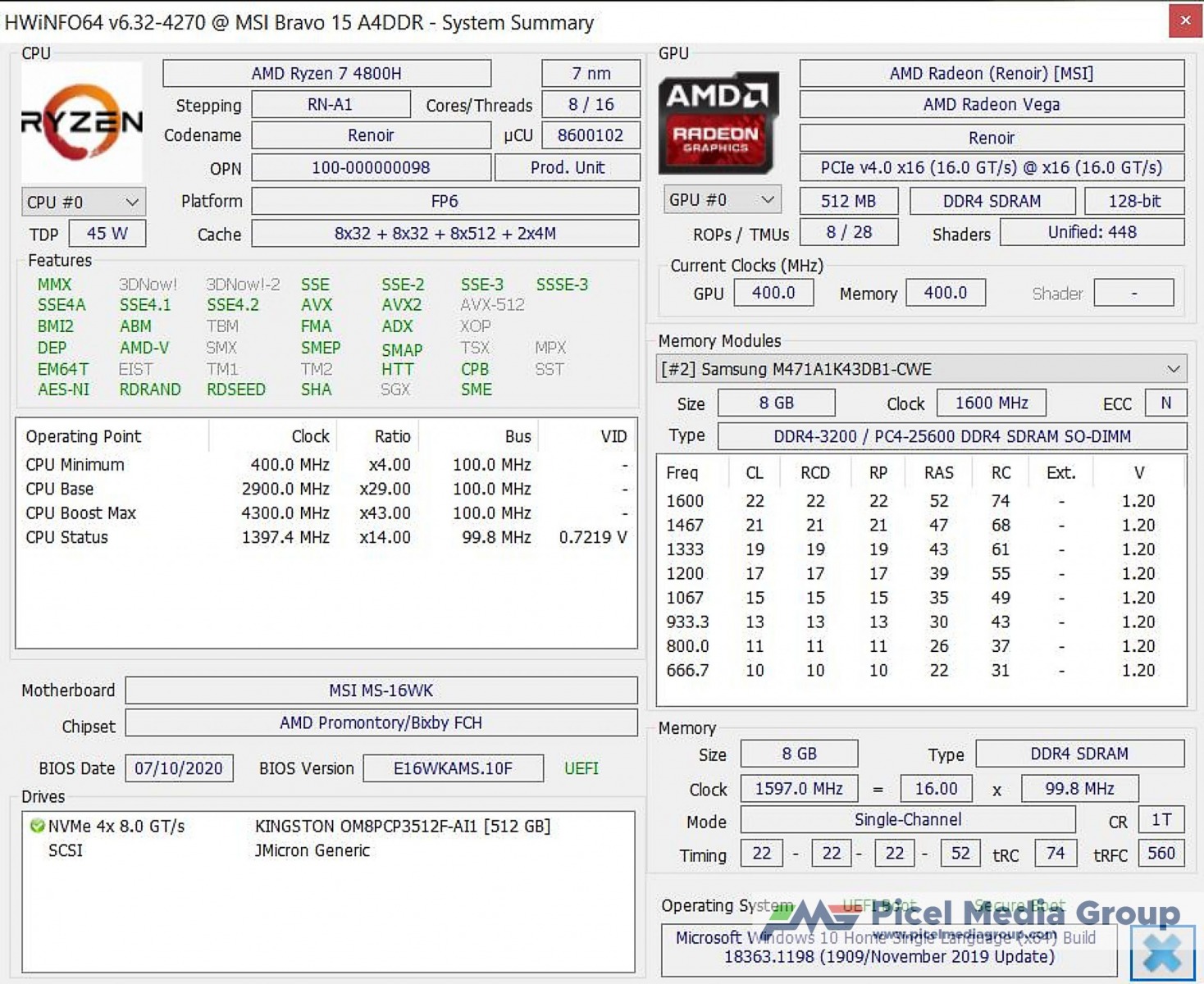Image resolution: width=1204 pixels, height=984 pixels.
Task: Select the SCSI JMicron Generic drive entry
Action: (328, 850)
